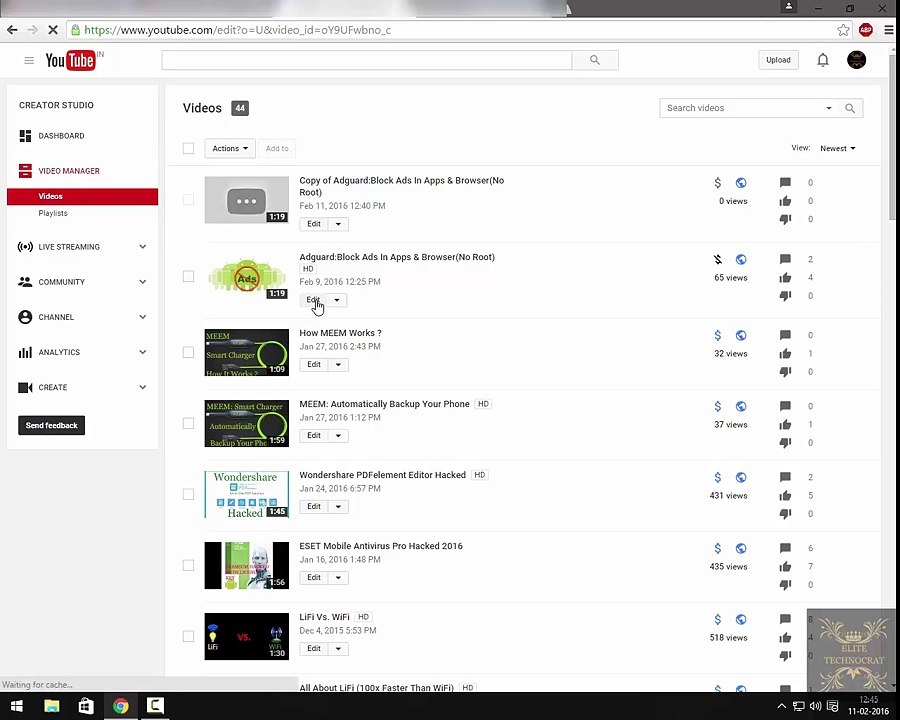The width and height of the screenshot is (900, 720).
Task: Expand the Create section
Action: (142, 387)
